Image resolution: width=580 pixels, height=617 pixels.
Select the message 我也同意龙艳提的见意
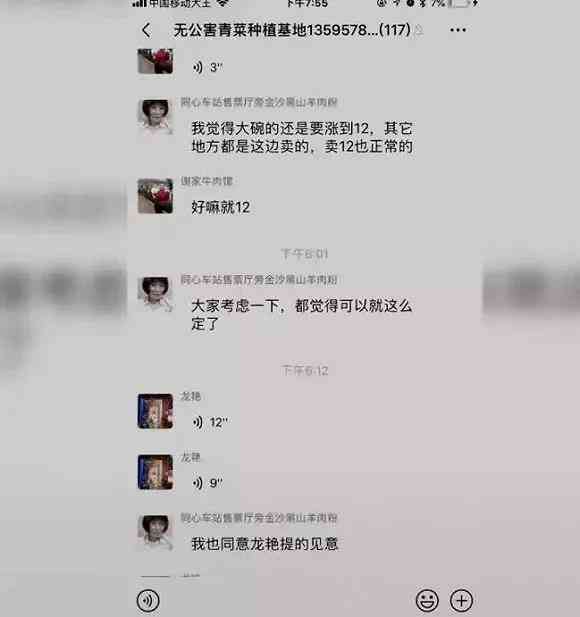click(x=265, y=544)
